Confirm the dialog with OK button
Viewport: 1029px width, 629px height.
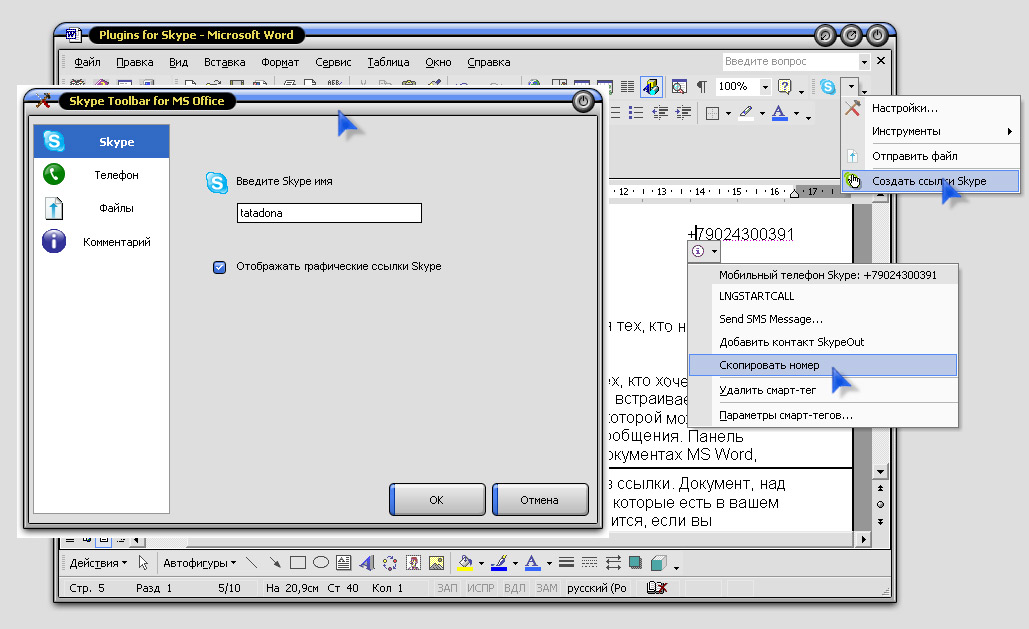437,500
